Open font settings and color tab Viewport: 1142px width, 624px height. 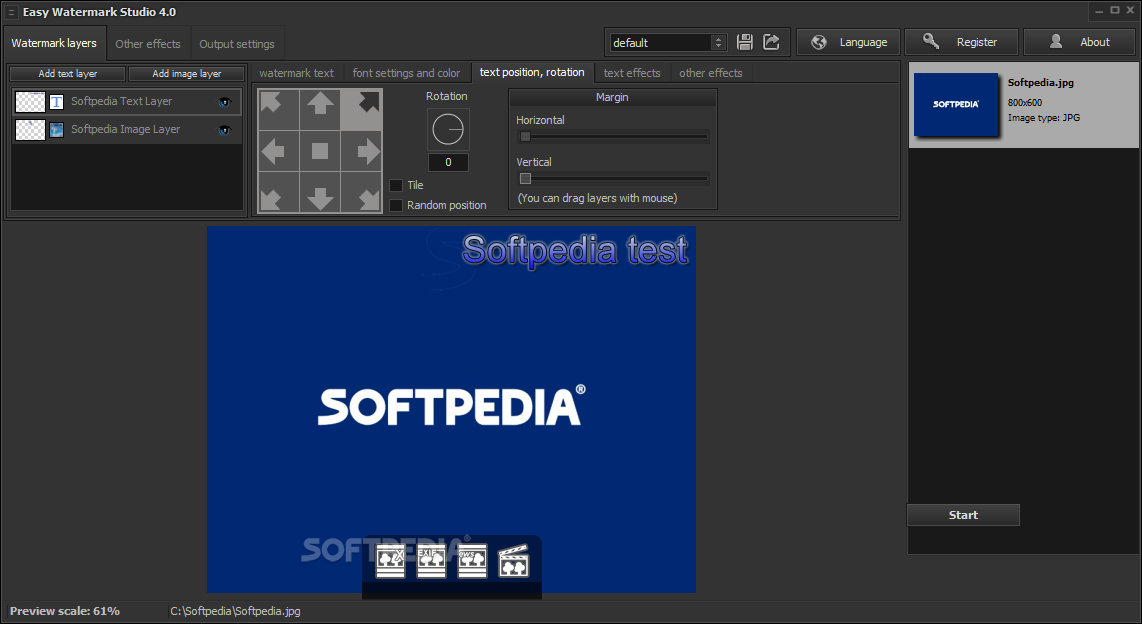(406, 73)
